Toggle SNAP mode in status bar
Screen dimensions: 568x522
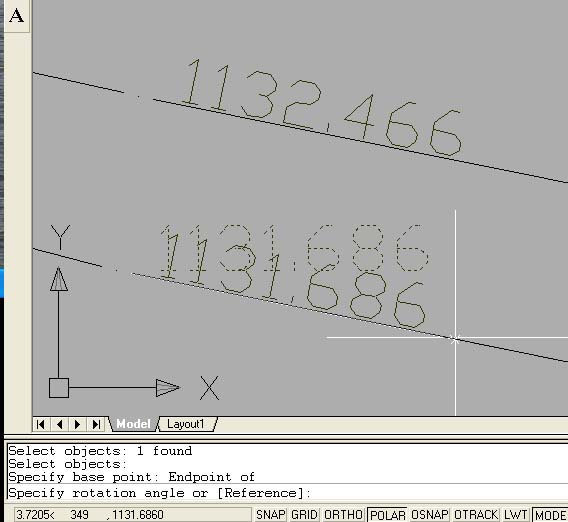[270, 515]
